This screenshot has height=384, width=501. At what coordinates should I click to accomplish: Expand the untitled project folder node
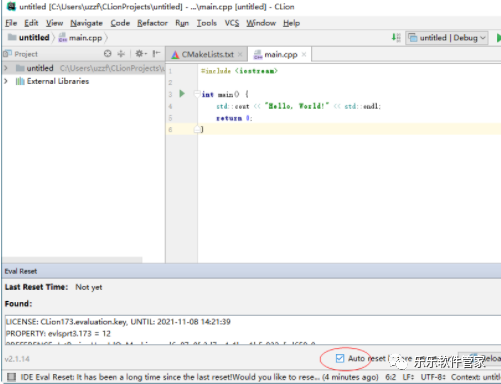pos(6,68)
